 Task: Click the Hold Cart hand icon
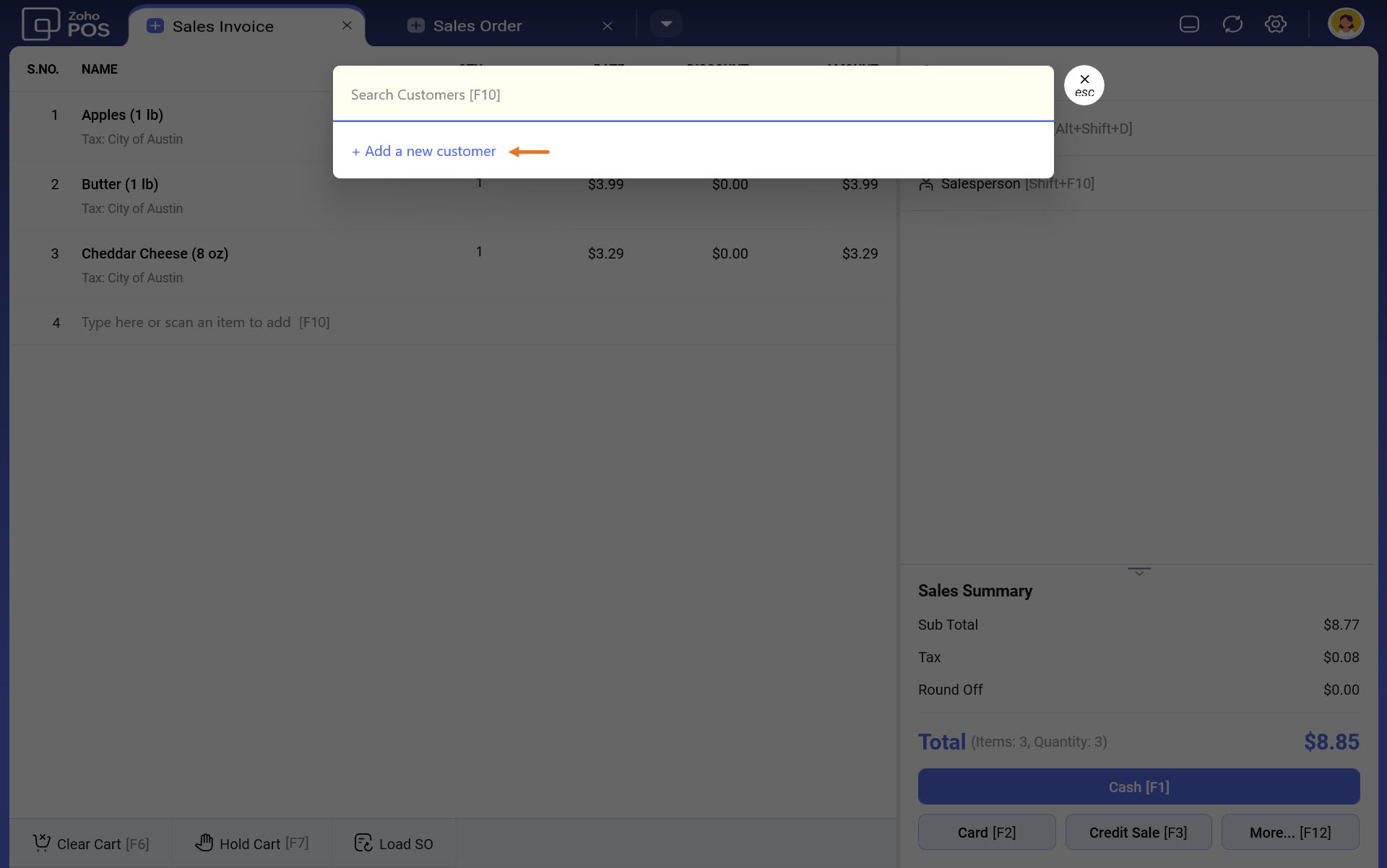(x=204, y=843)
